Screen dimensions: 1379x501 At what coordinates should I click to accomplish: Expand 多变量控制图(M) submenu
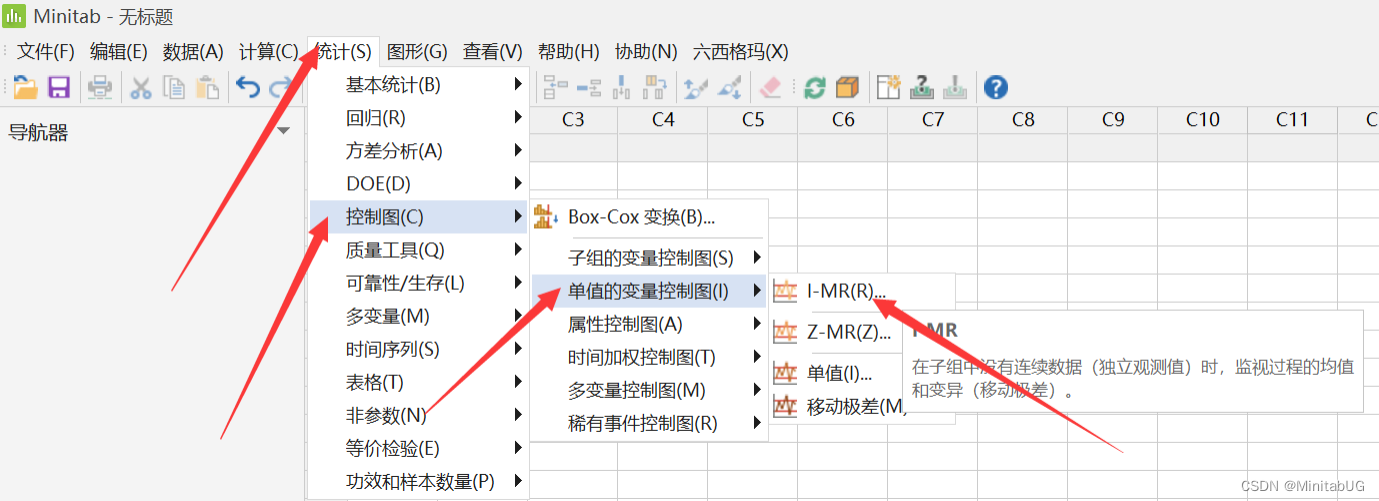[648, 390]
